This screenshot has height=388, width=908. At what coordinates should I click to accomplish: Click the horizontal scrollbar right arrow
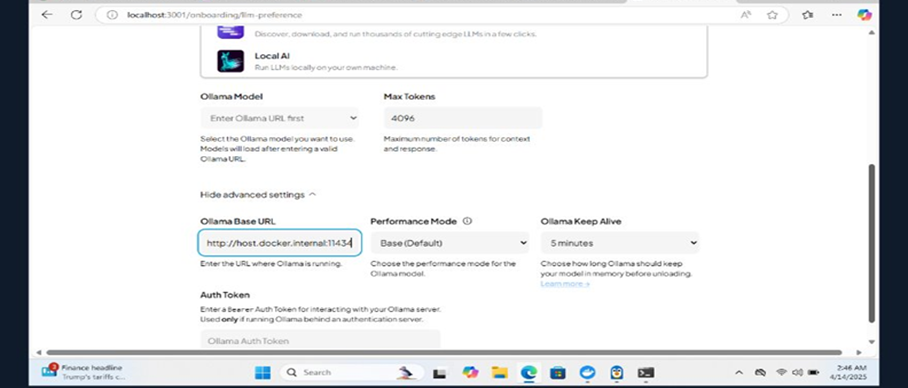pos(858,352)
